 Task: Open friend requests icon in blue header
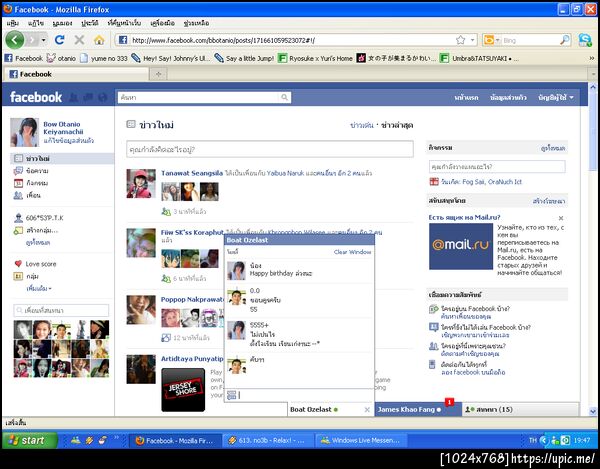[73, 98]
